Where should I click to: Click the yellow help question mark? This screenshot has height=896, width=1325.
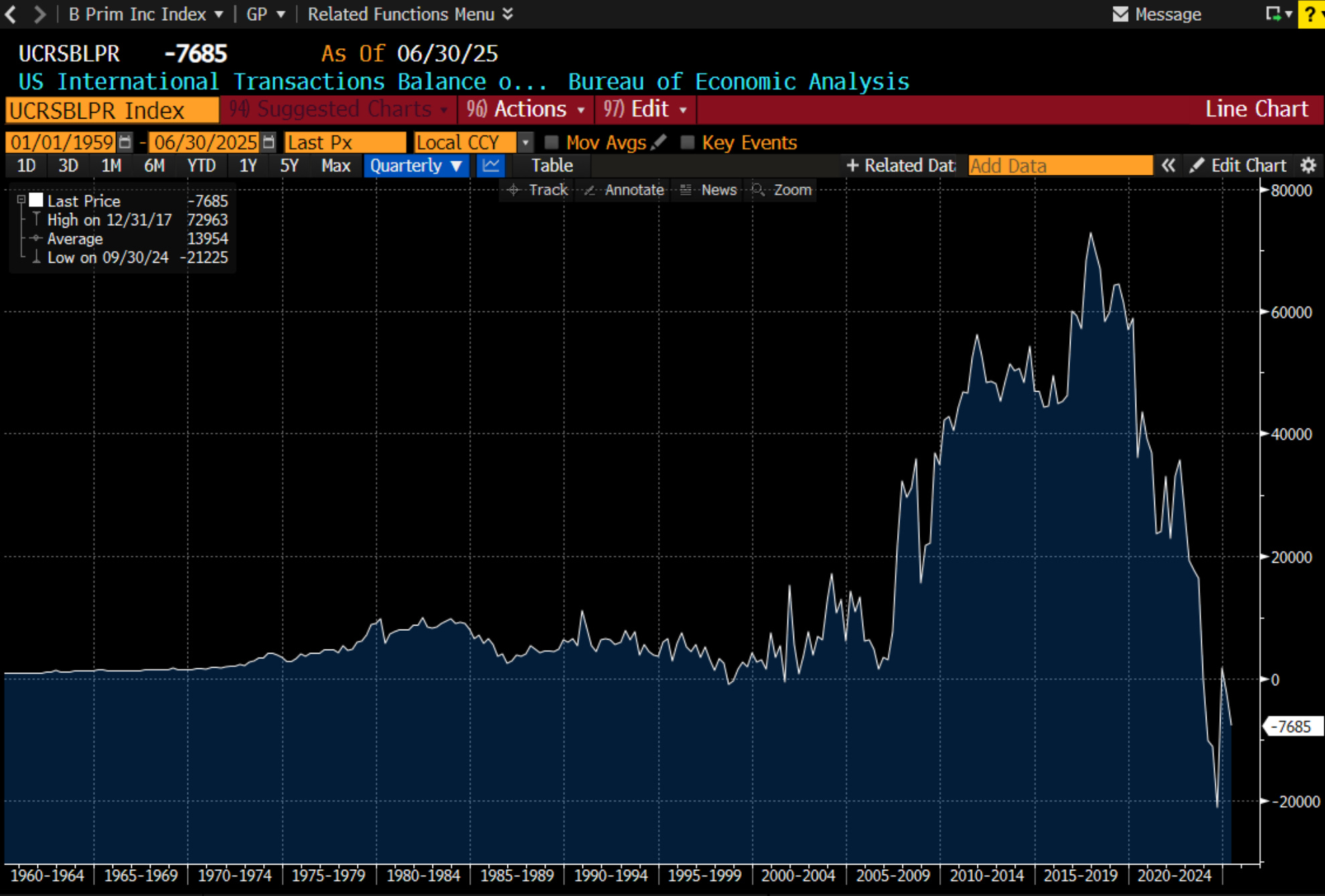pos(1310,14)
